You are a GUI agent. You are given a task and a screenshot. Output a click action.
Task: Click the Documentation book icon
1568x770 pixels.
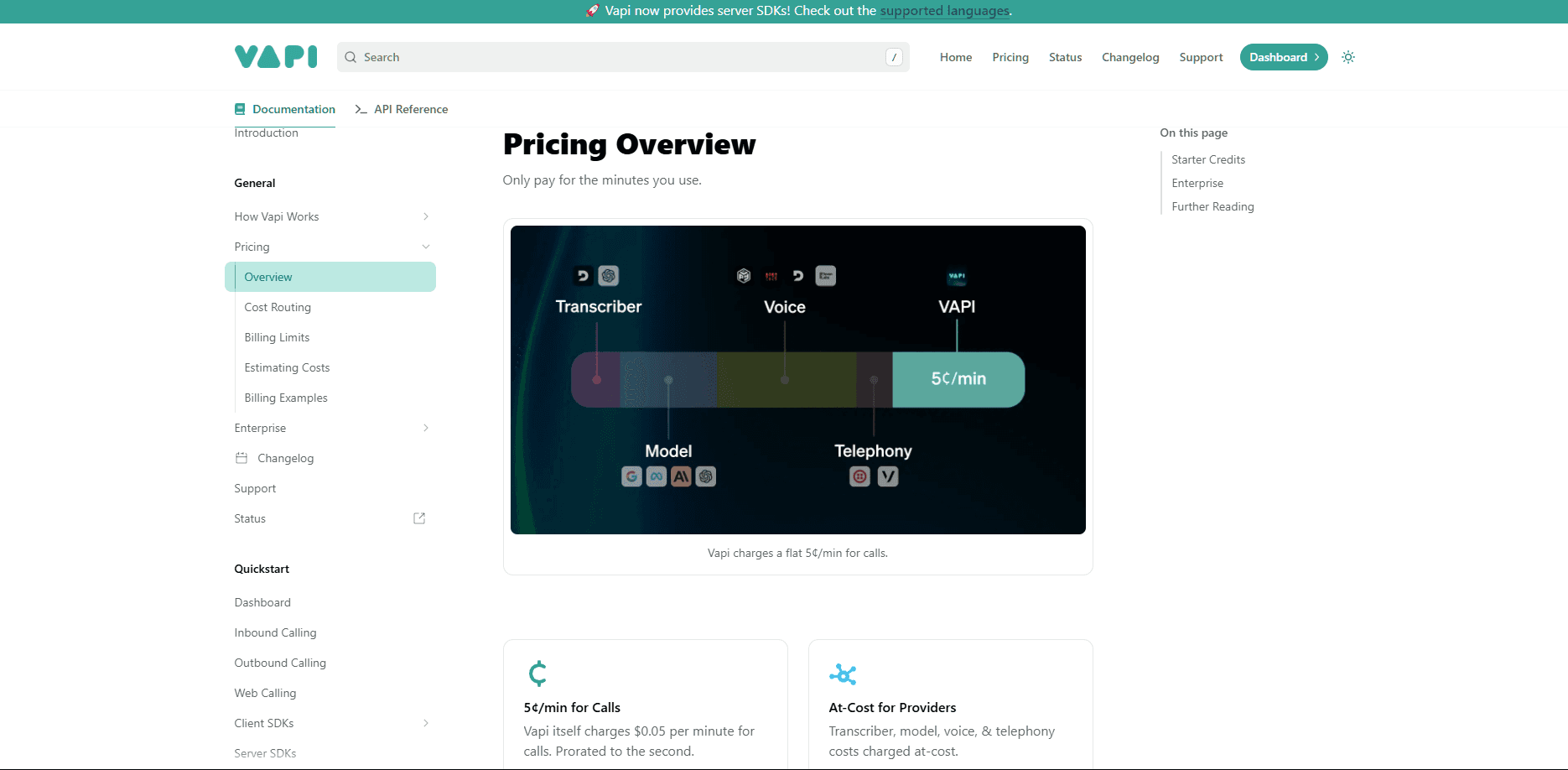pyautogui.click(x=240, y=109)
